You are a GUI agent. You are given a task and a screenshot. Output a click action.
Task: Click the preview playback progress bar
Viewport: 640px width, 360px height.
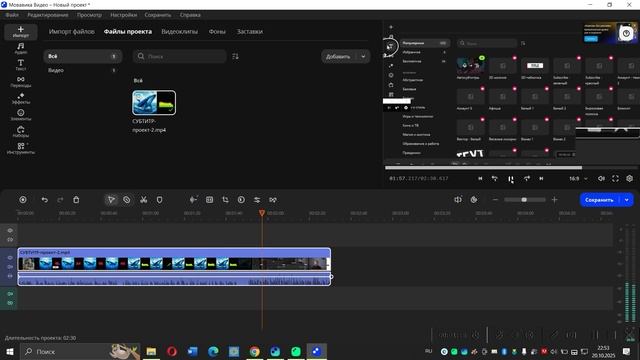pos(512,168)
